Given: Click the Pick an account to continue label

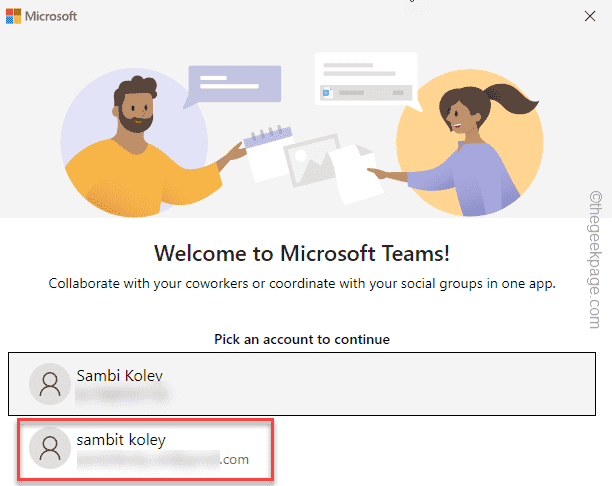Looking at the screenshot, I should (x=302, y=339).
